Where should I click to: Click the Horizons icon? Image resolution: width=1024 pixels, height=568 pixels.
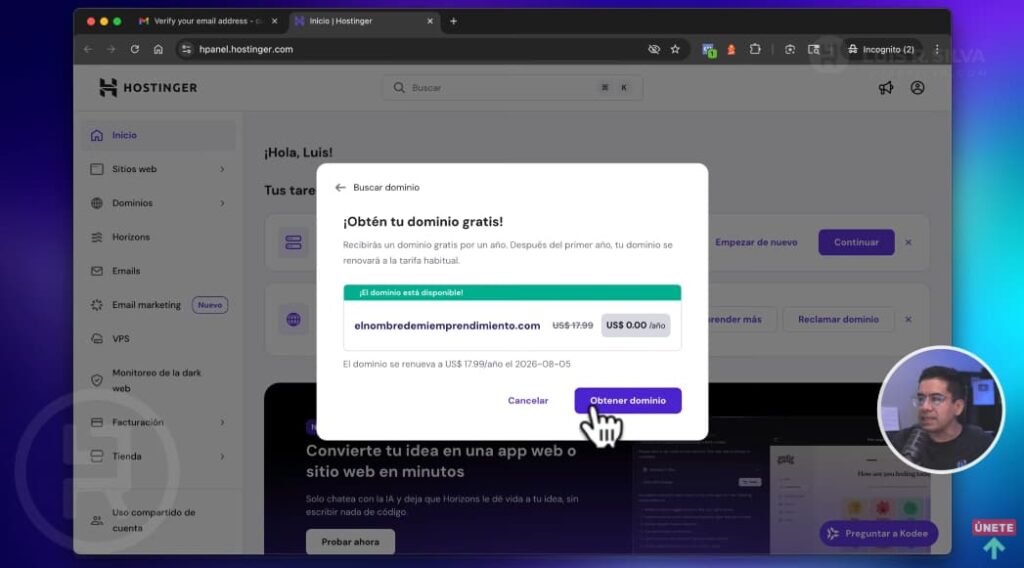[x=97, y=237]
